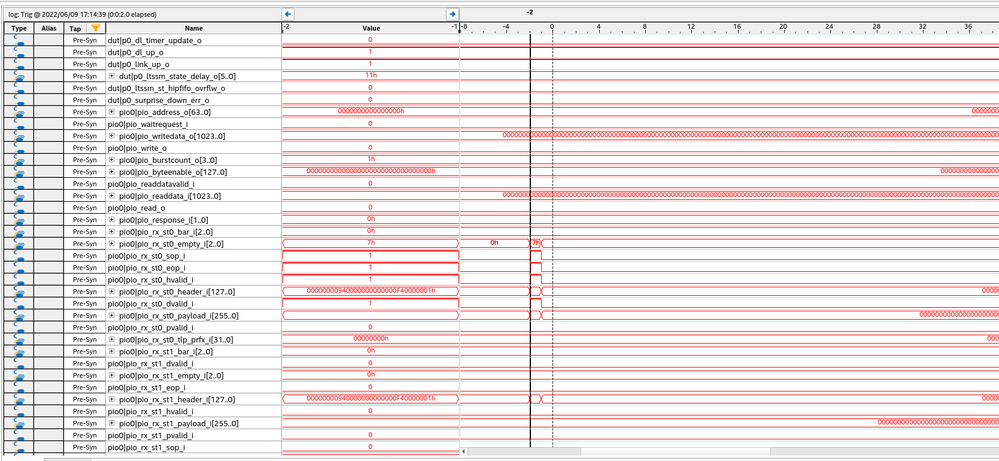This screenshot has height=461, width=999.
Task: Select type icon of pio_rx_st1_sop_i row
Action: 19,447
